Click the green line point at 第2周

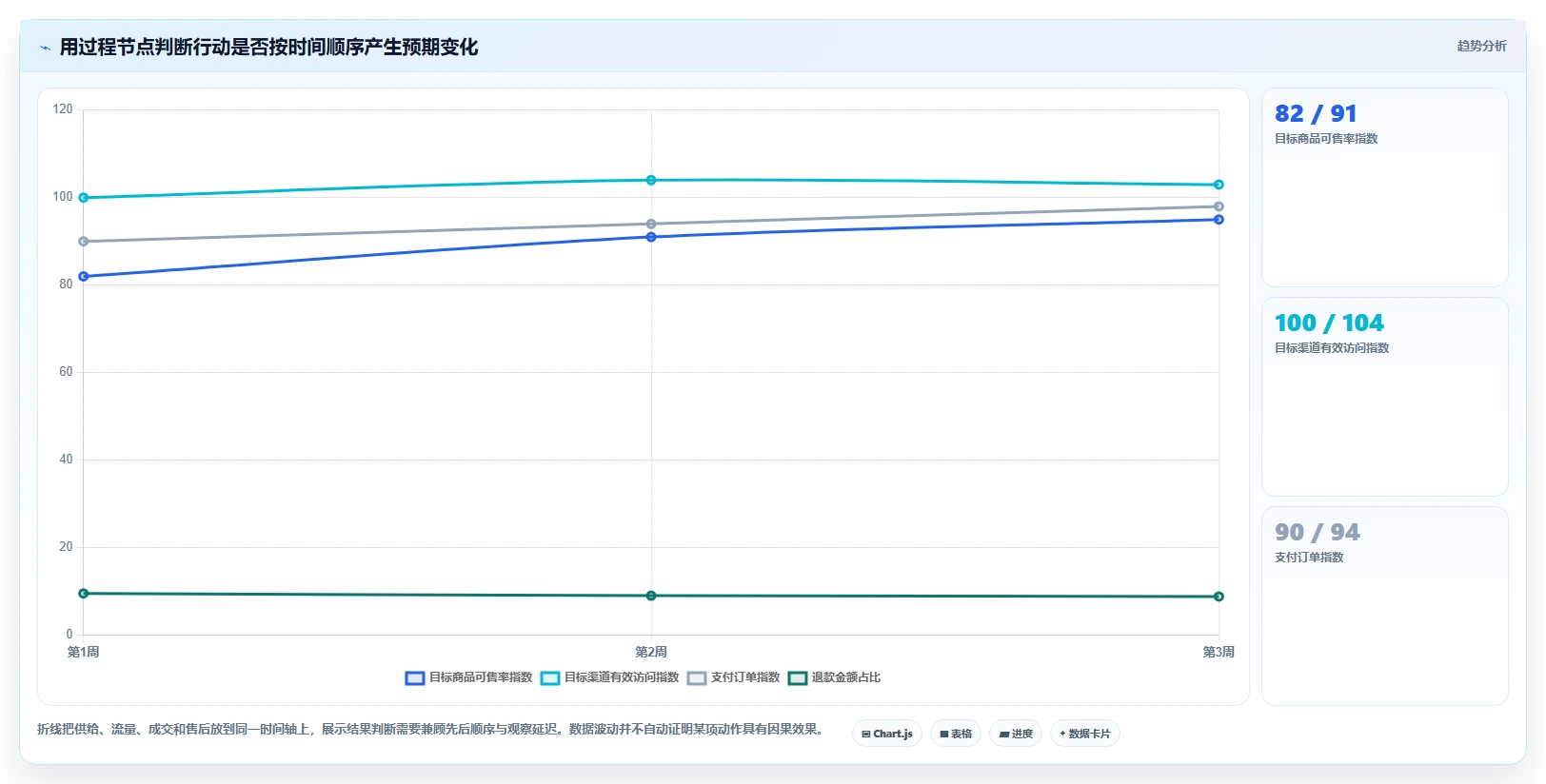(x=651, y=596)
